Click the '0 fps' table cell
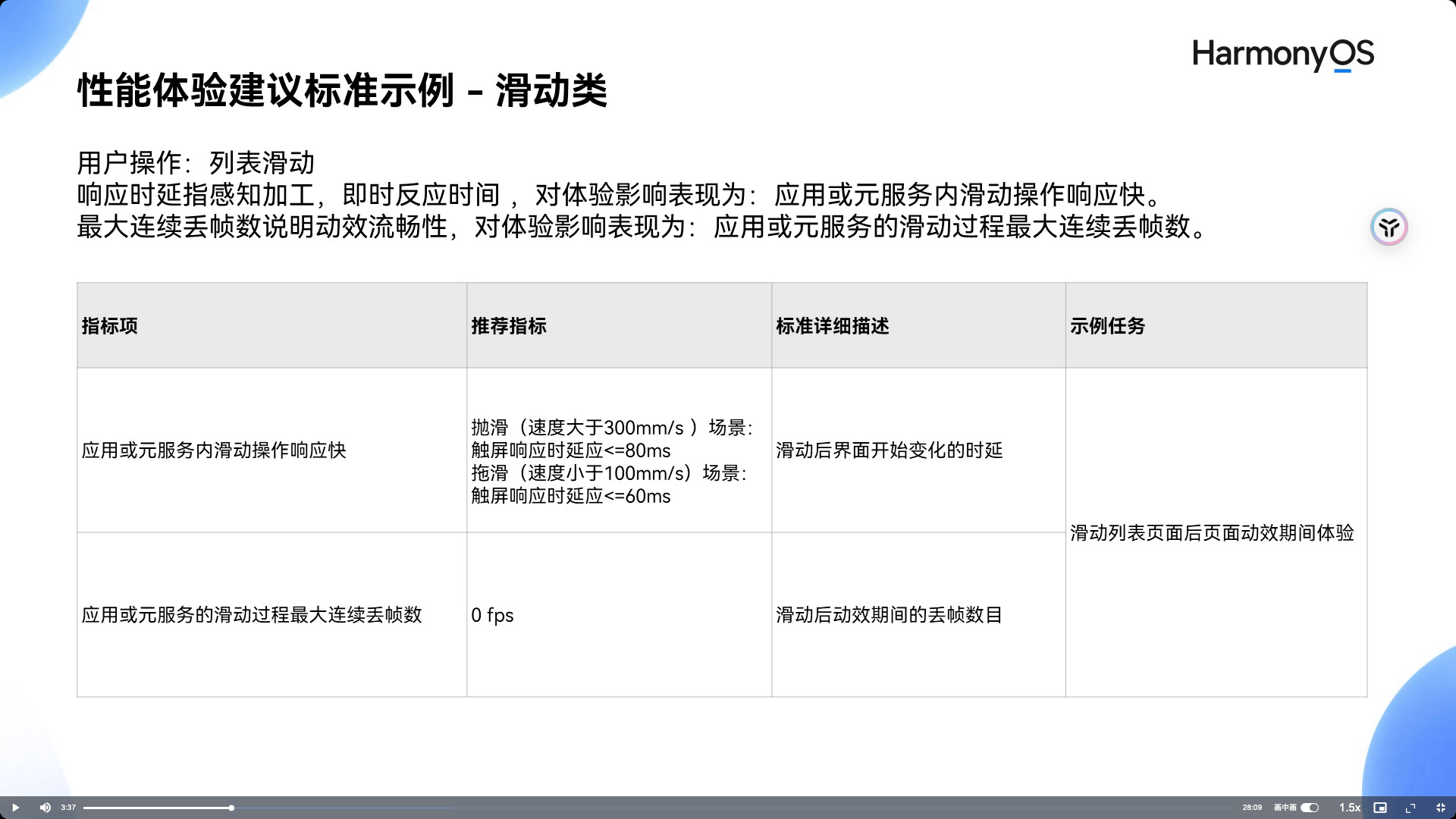The image size is (1456, 819). point(492,615)
